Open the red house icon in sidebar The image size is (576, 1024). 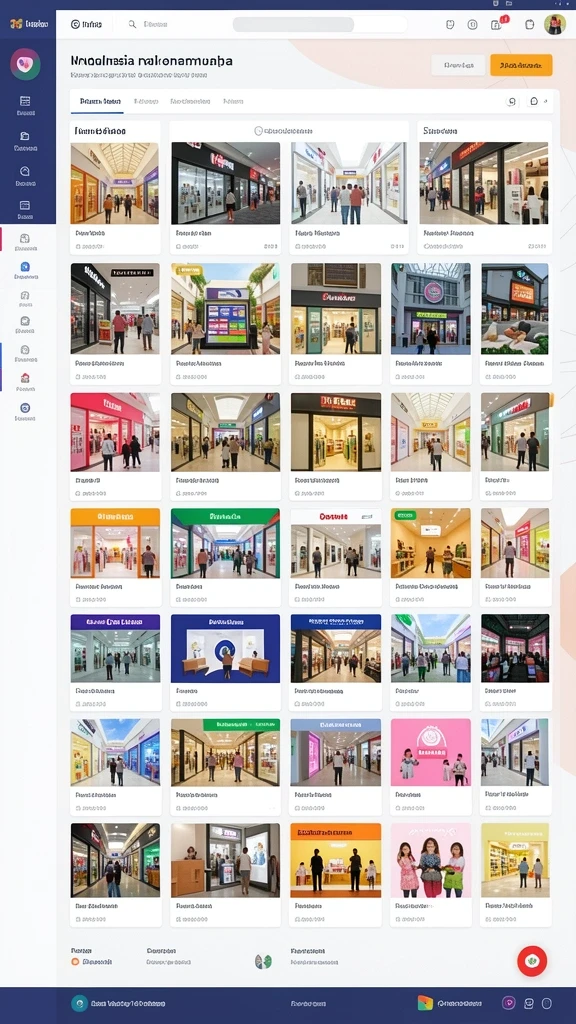point(25,378)
